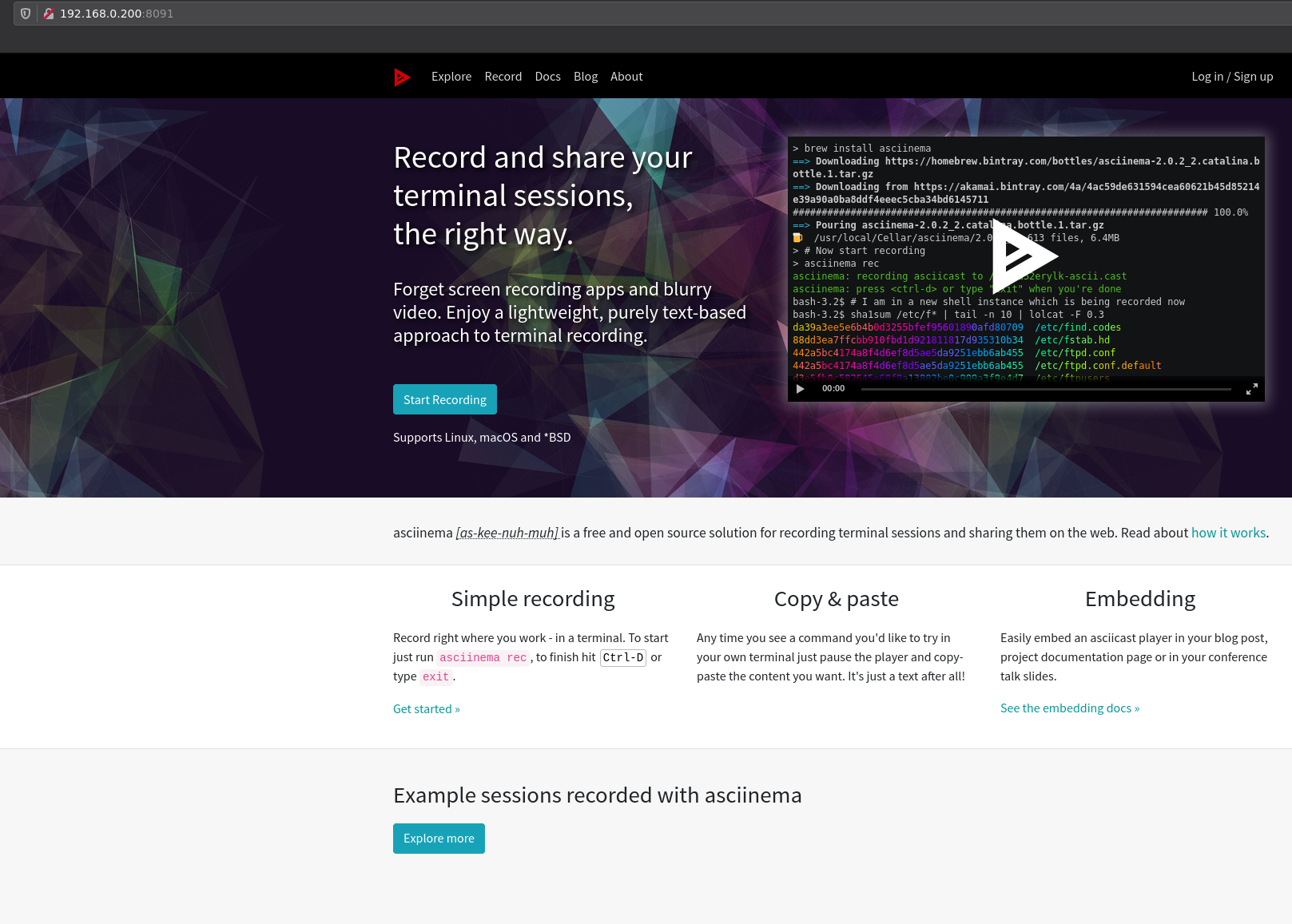Click the browser address bar URL
Screen dimensions: 1292x924
click(x=117, y=14)
